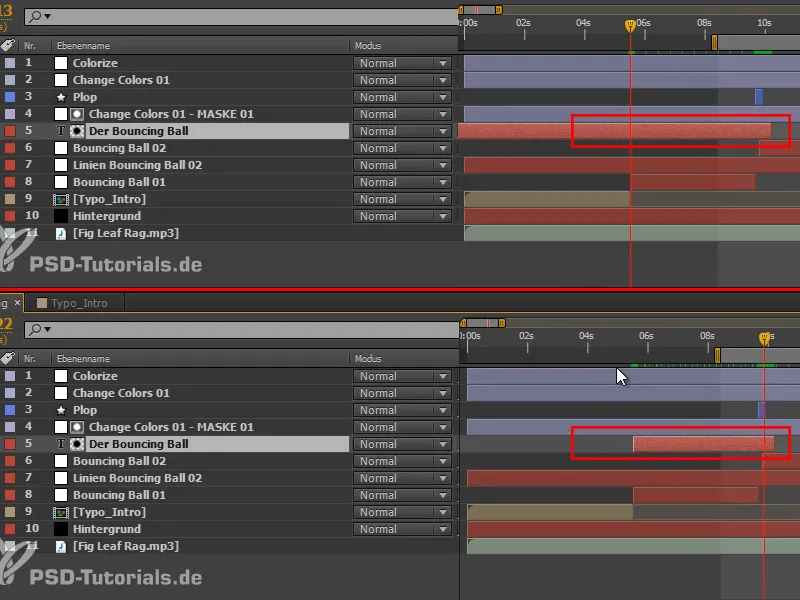The width and height of the screenshot is (800, 600).
Task: Open Modus dropdown for Bouncing Ball 02 in bottom panel
Action: click(x=402, y=461)
